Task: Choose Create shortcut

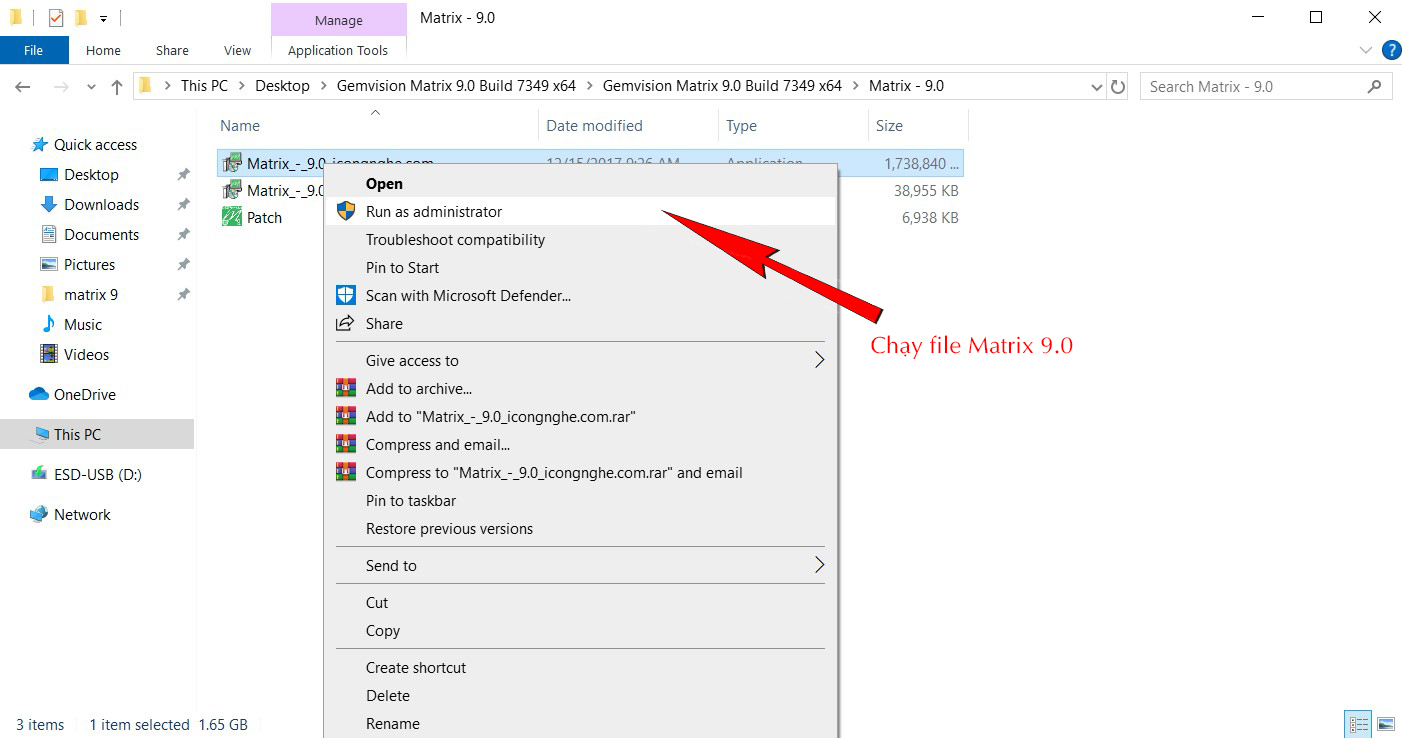Action: tap(580, 668)
